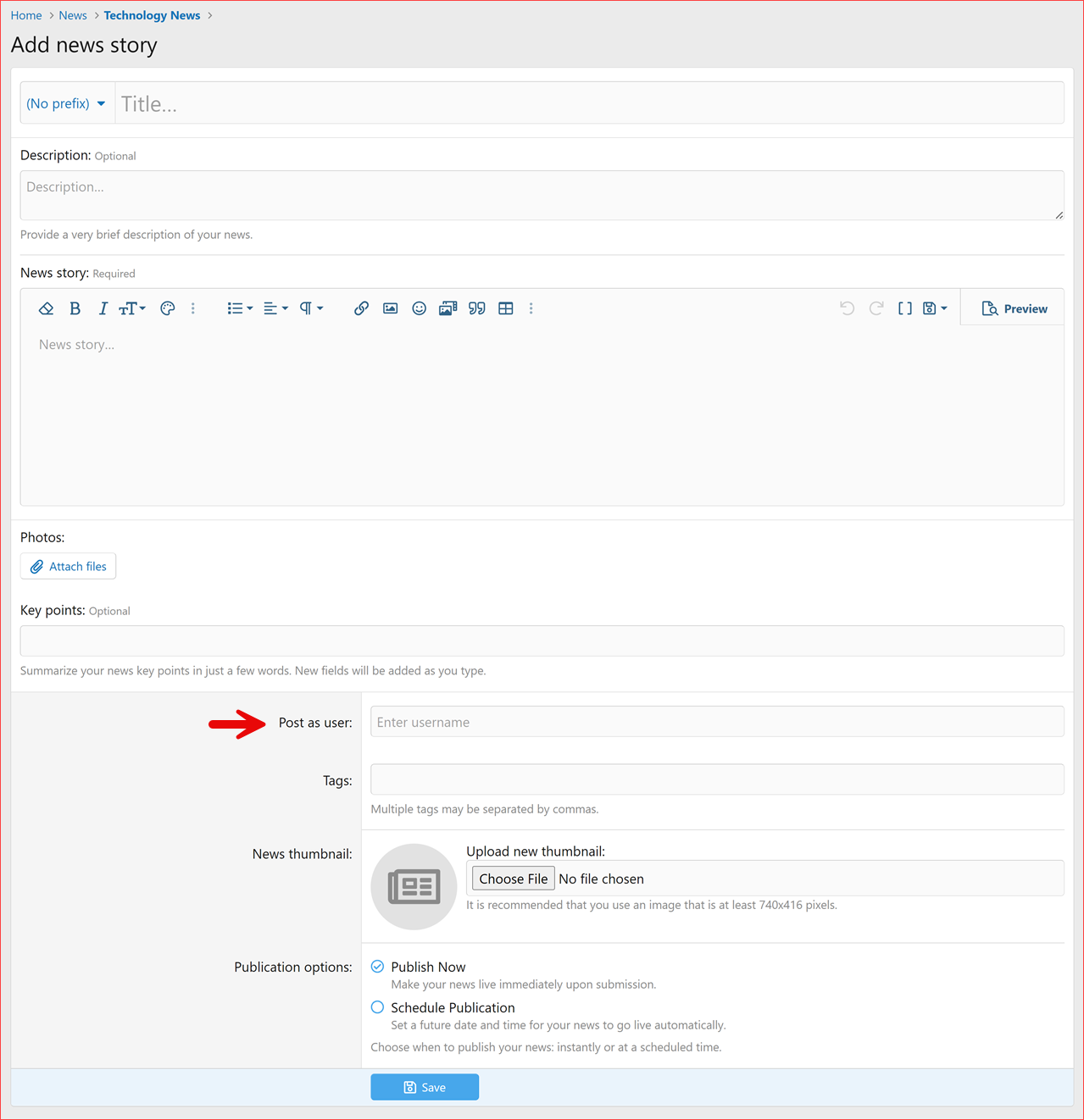Insert a quote block

476,308
